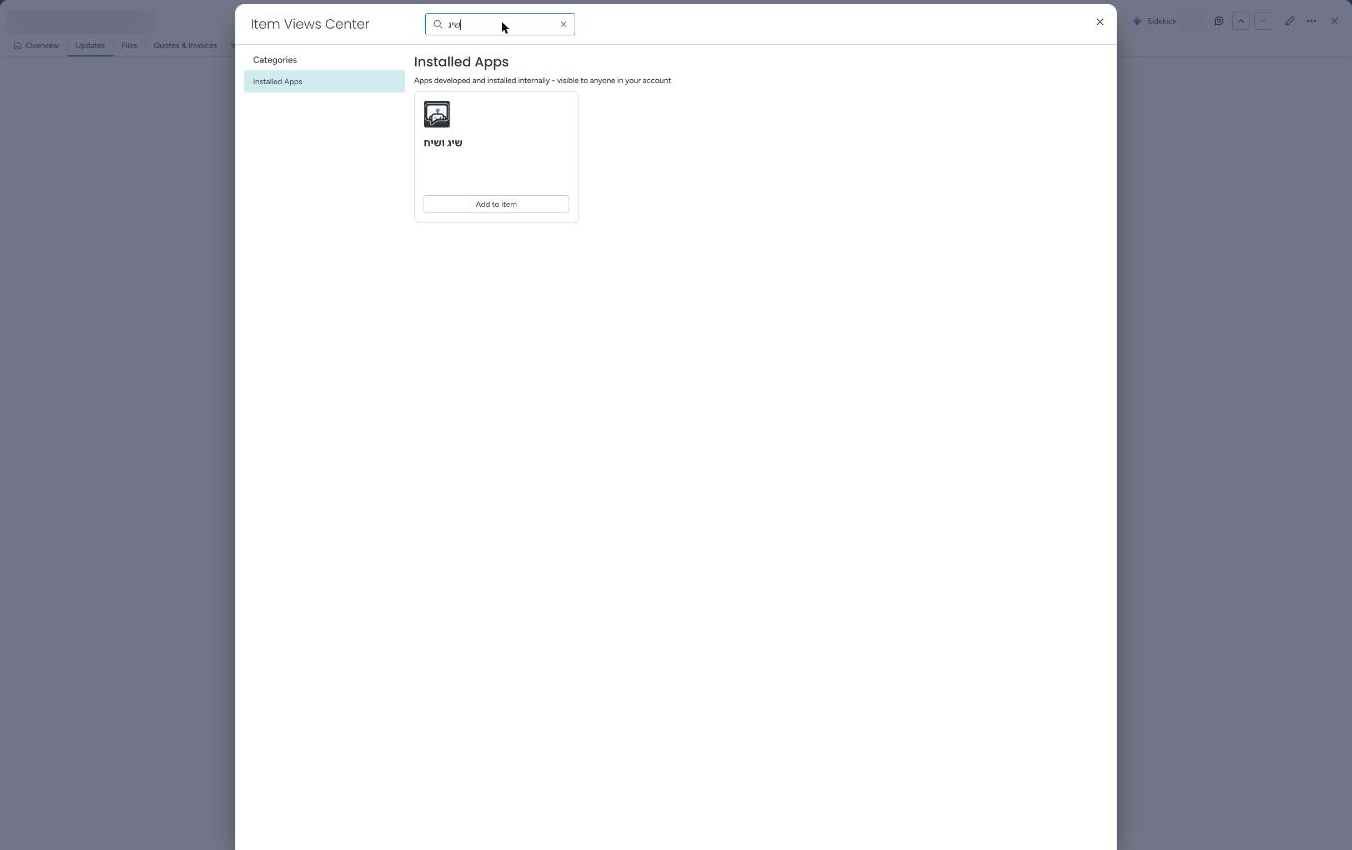
Task: Click the "Apps developed and installed internally" description
Action: 543,80
